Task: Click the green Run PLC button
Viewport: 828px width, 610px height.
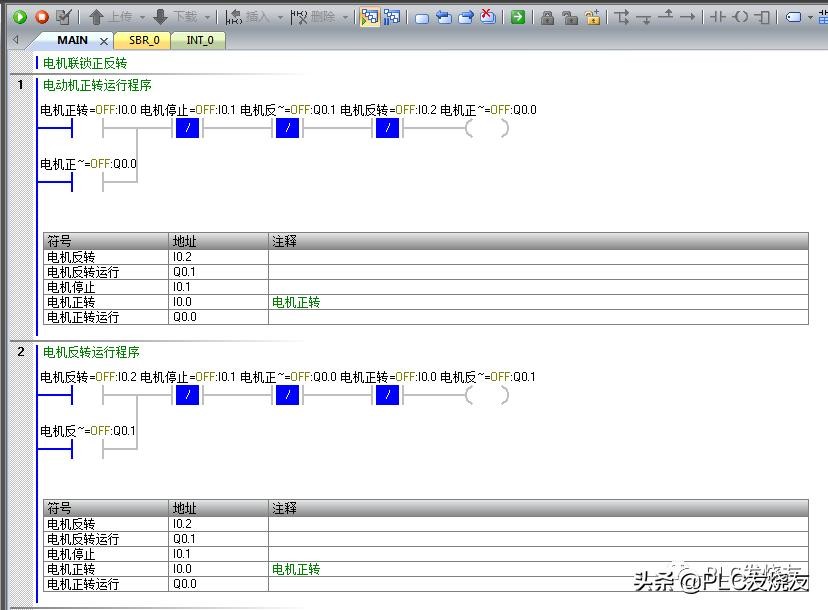Action: coord(19,17)
